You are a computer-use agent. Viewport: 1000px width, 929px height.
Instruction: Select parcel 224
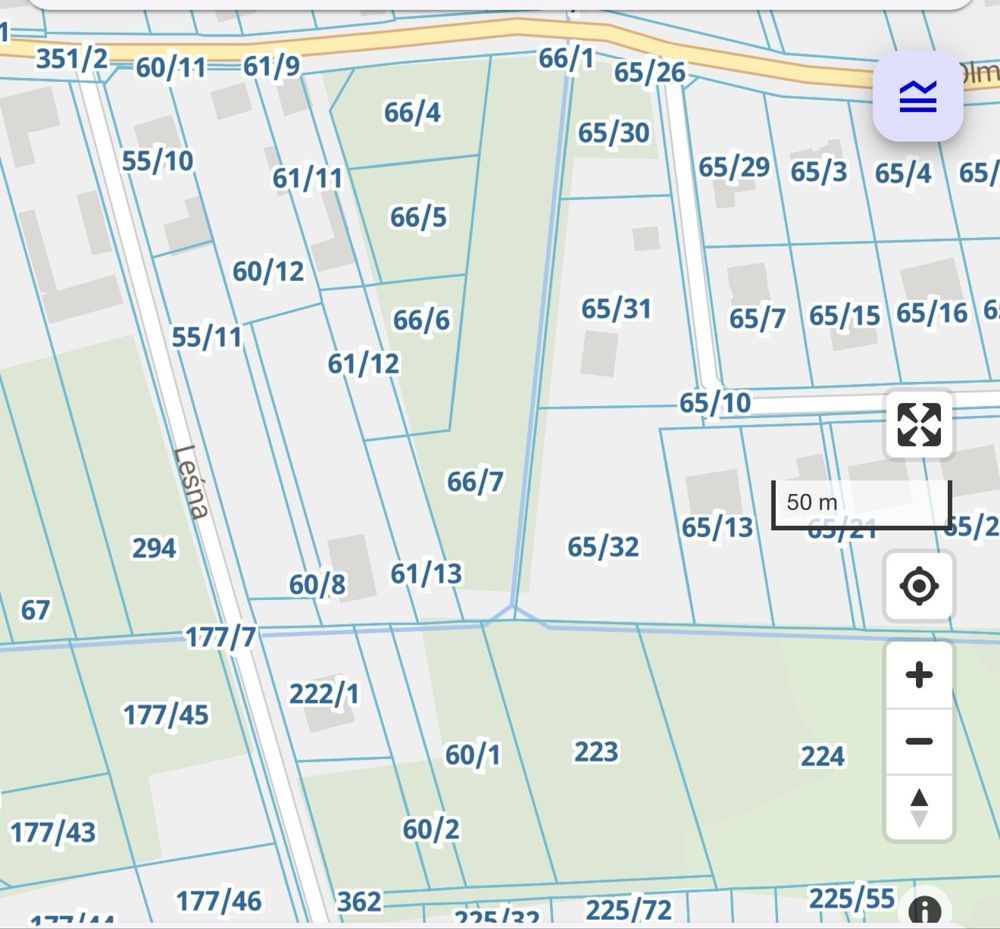(823, 756)
